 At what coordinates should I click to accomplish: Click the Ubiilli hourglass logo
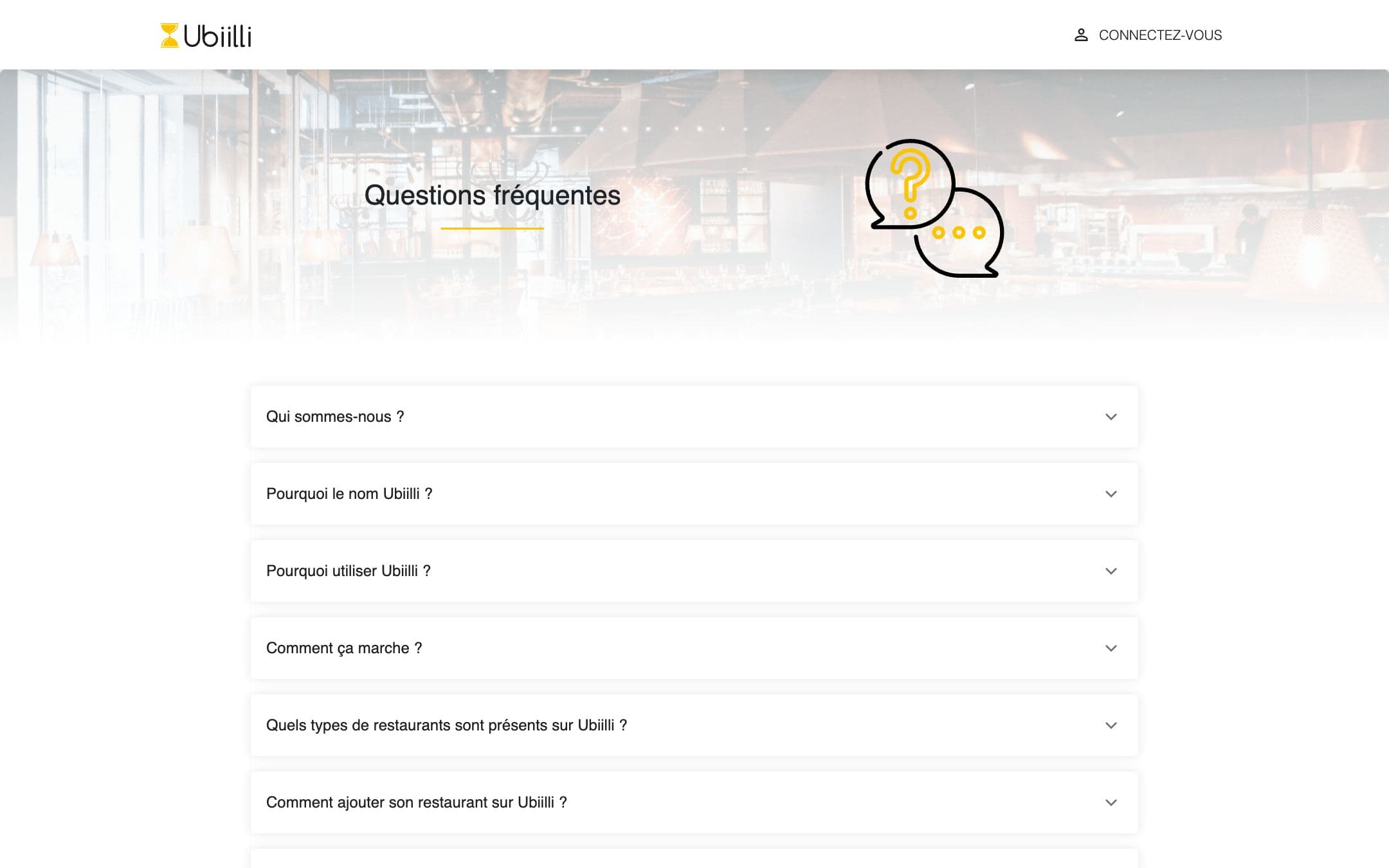coord(206,35)
